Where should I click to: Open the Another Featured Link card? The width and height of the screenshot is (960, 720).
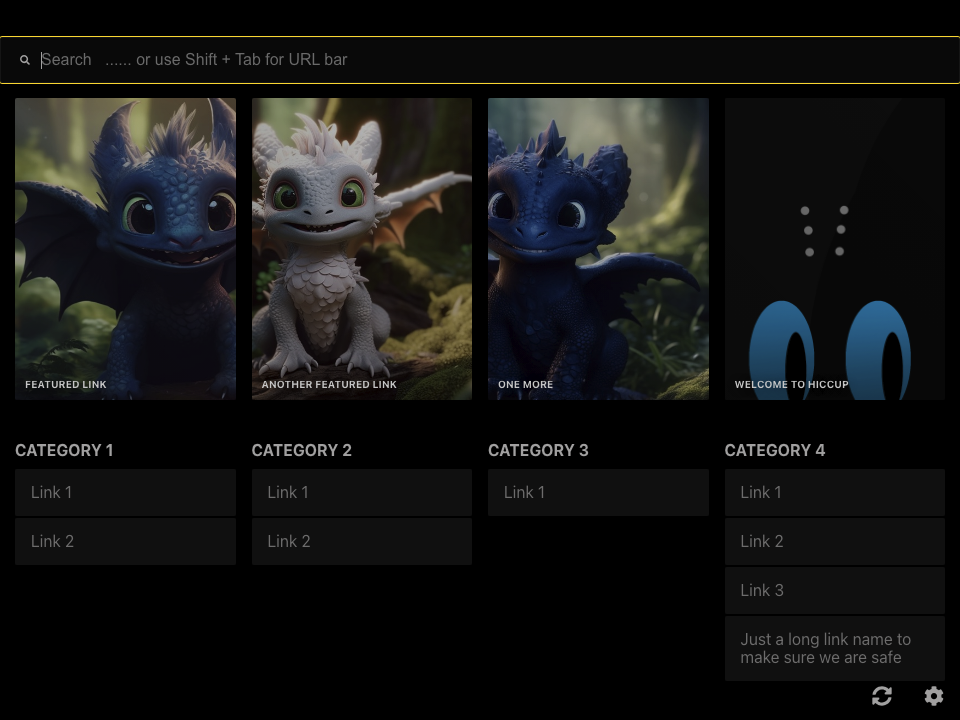362,249
